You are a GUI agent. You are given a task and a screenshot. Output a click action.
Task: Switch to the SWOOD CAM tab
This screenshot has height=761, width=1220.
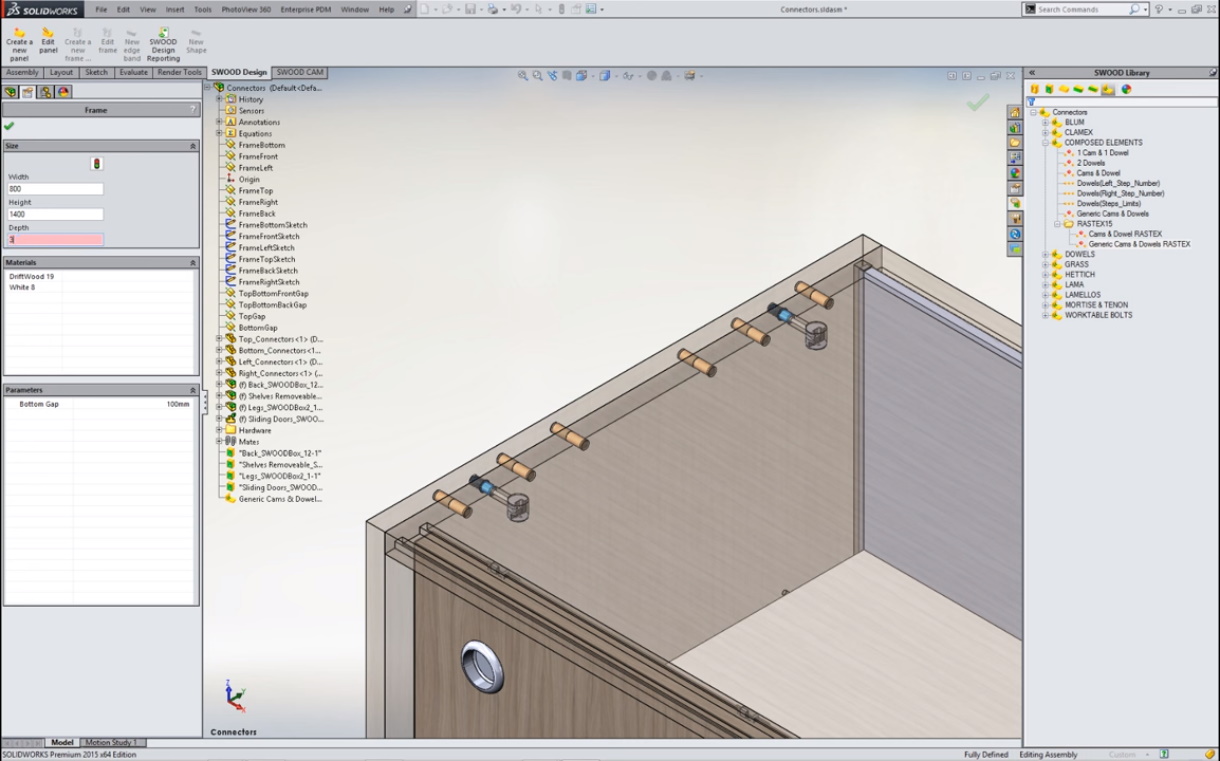(299, 72)
